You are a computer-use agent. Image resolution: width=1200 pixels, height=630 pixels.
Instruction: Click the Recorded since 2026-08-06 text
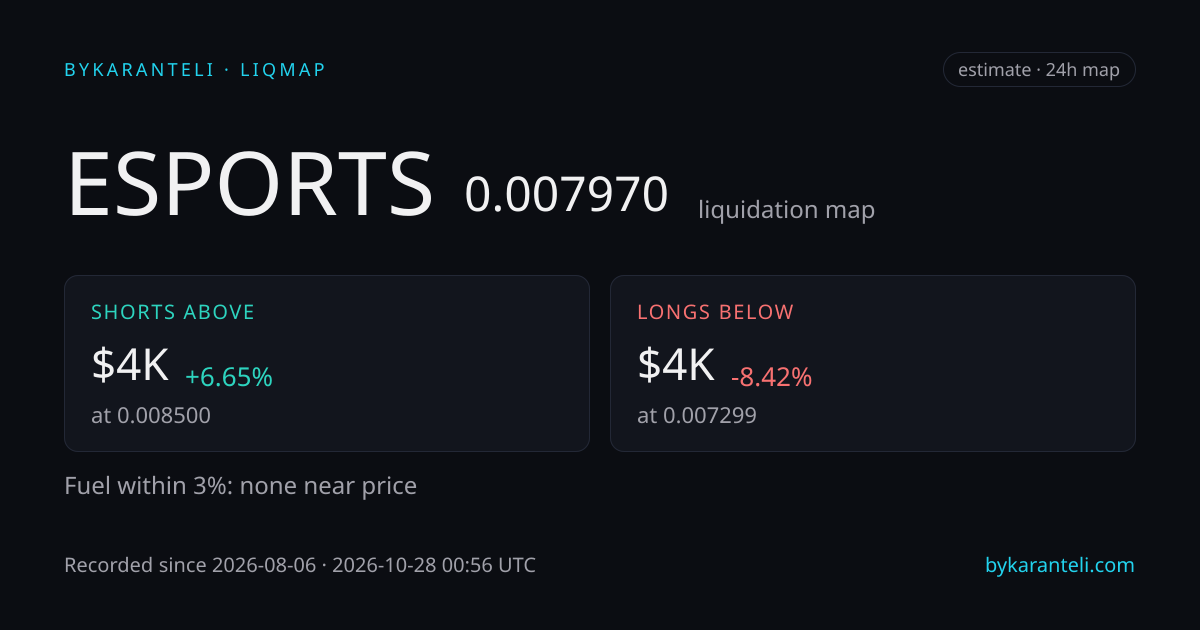[x=189, y=565]
